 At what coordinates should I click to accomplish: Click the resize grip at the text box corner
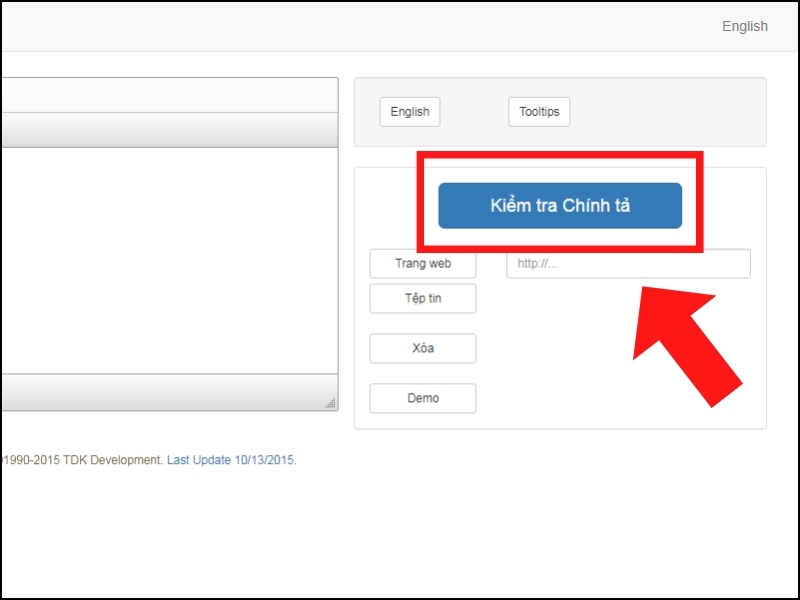click(330, 403)
